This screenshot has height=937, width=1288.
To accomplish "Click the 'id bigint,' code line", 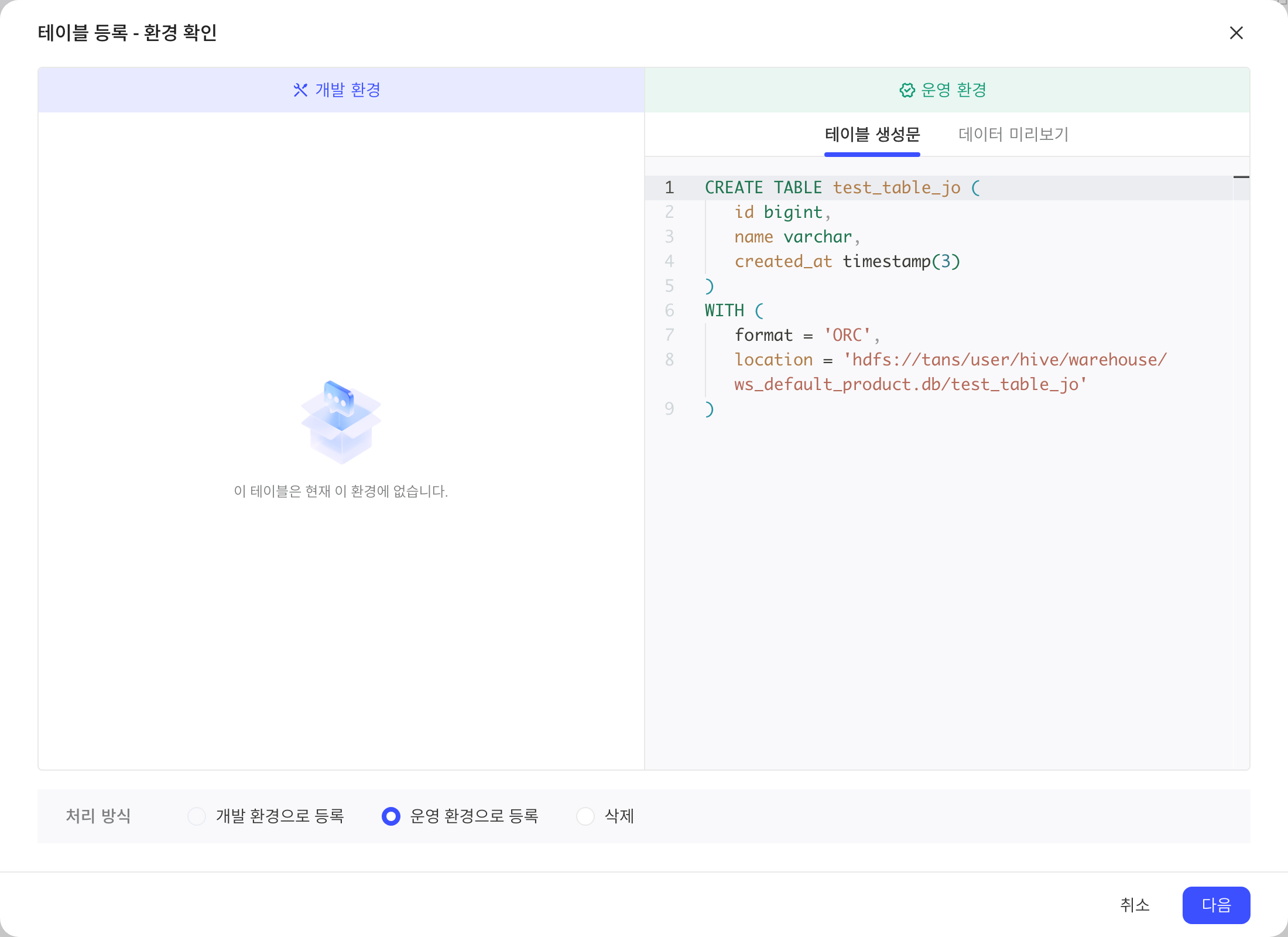I will coord(782,212).
